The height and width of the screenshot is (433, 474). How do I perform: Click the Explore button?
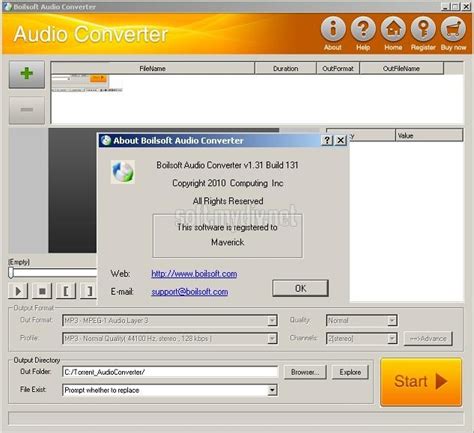(350, 372)
